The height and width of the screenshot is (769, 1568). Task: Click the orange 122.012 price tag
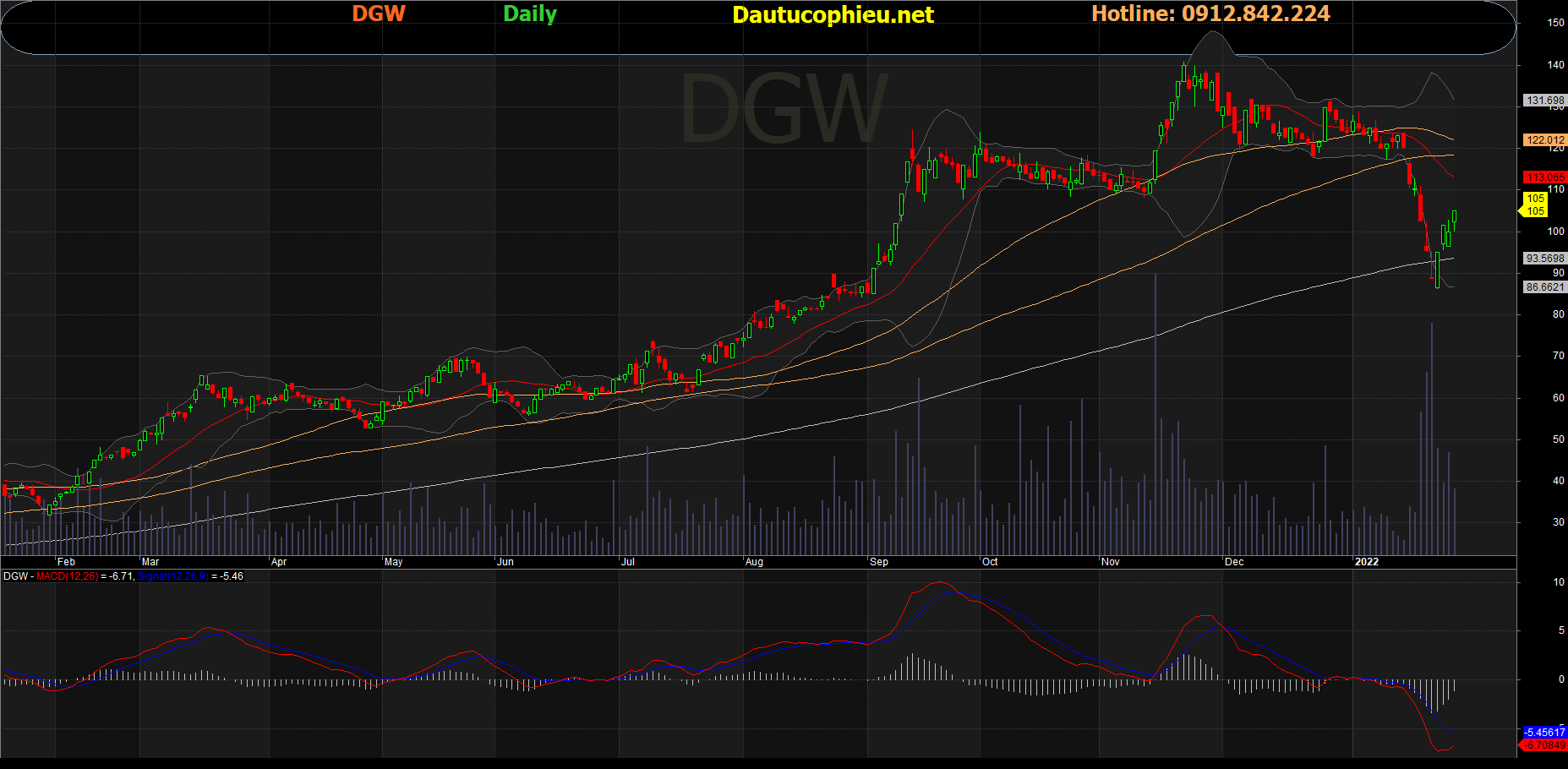coord(1544,140)
